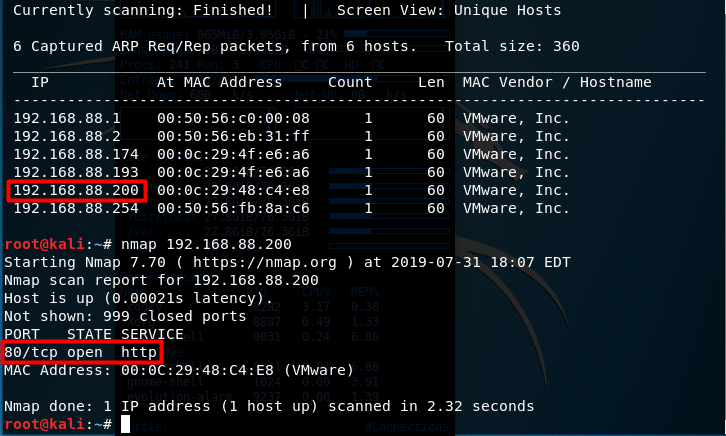Click the https://nmap.org URL

tap(265, 262)
